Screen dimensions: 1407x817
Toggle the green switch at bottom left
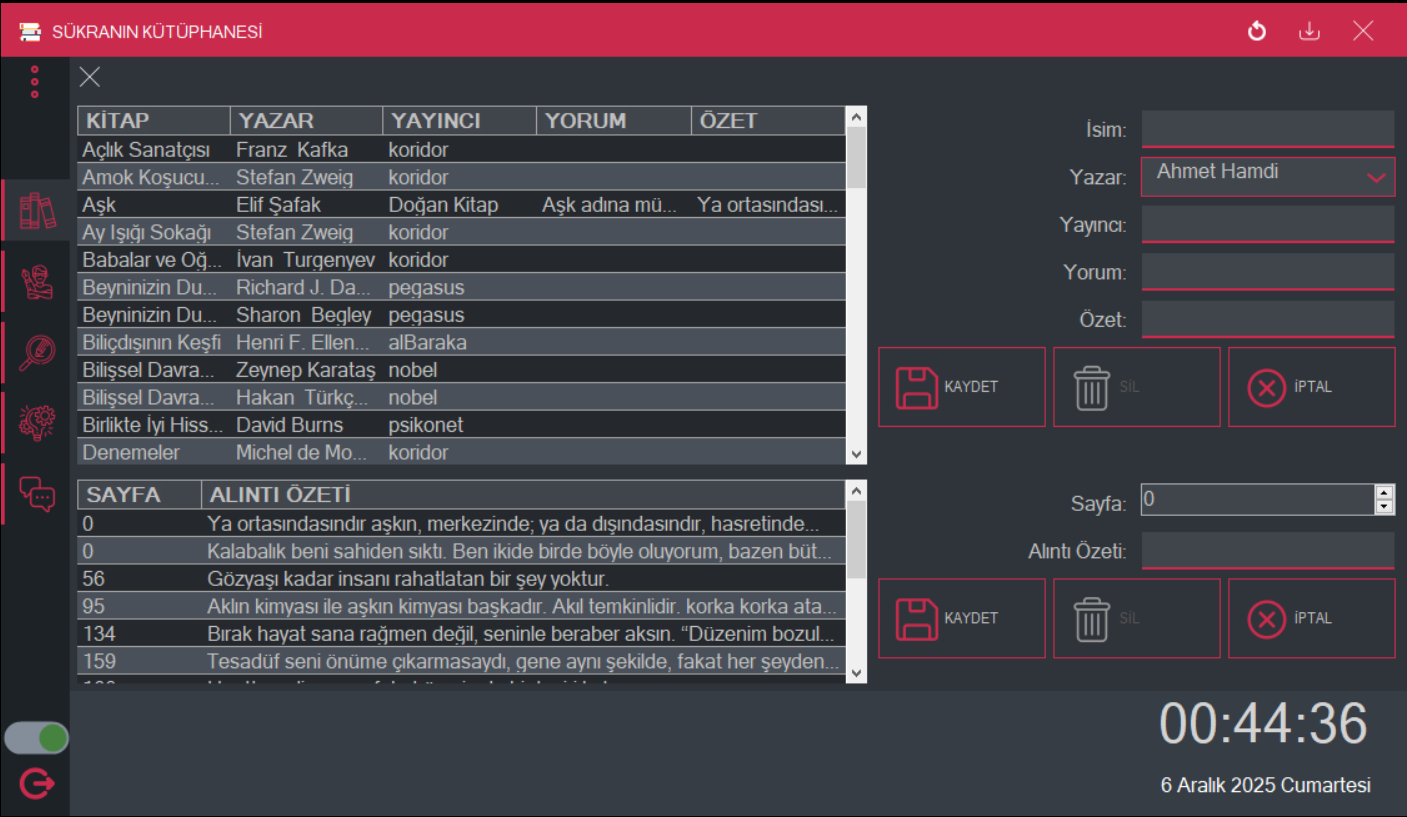coord(37,738)
